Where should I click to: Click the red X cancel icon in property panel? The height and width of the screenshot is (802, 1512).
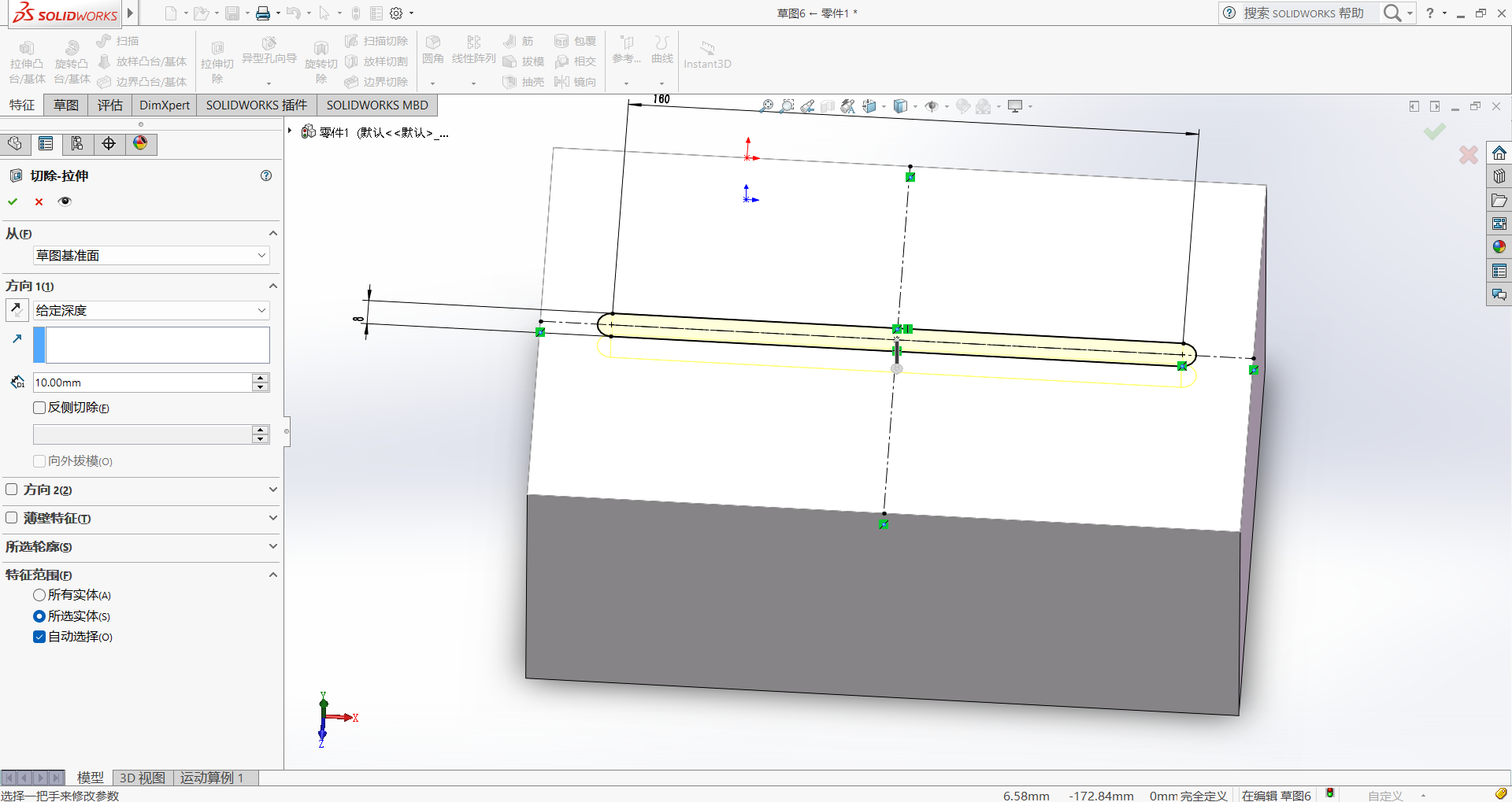pyautogui.click(x=39, y=201)
